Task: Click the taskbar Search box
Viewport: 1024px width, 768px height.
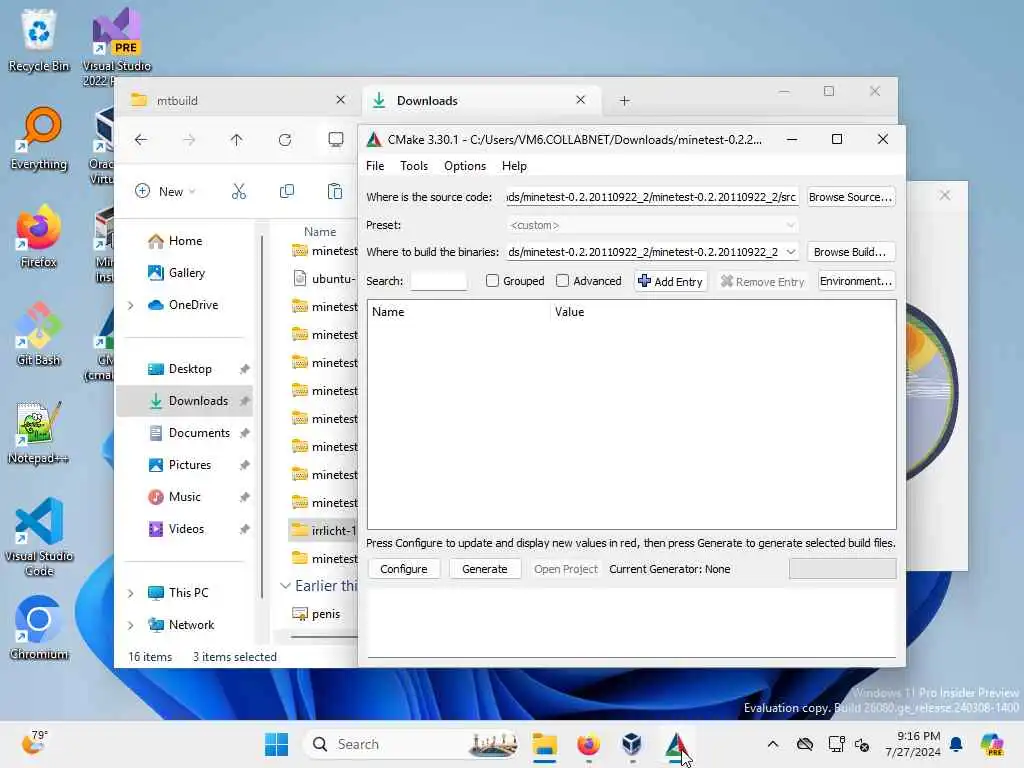Action: (411, 744)
